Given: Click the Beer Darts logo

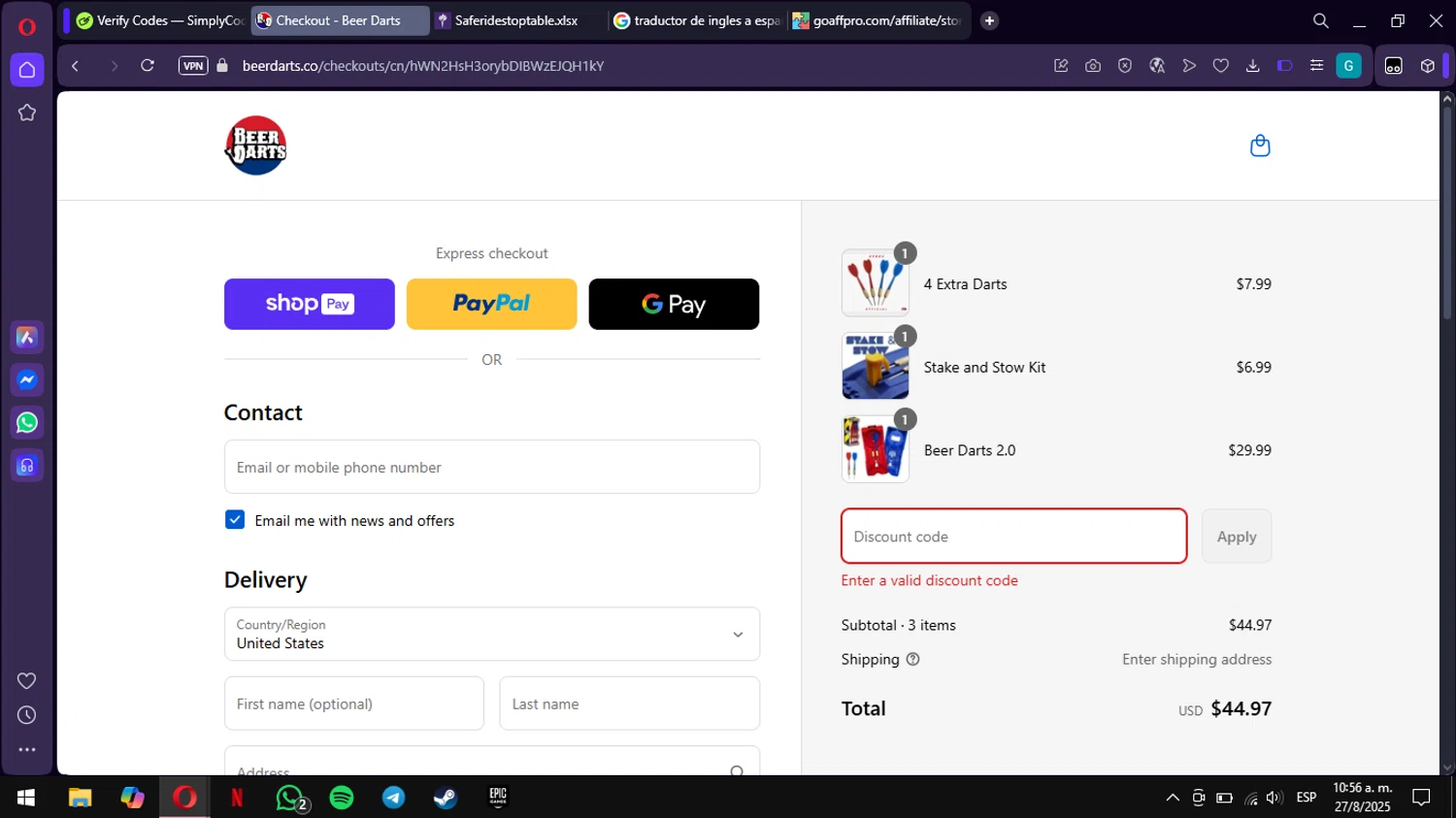Looking at the screenshot, I should tap(255, 146).
